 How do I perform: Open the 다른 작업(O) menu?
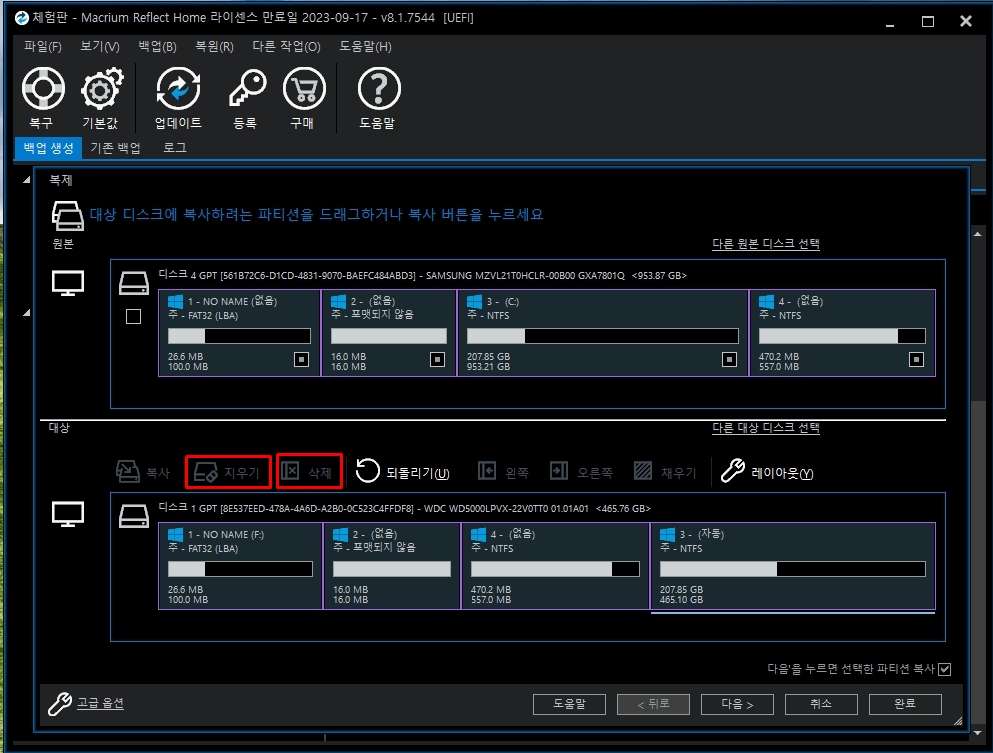[286, 46]
